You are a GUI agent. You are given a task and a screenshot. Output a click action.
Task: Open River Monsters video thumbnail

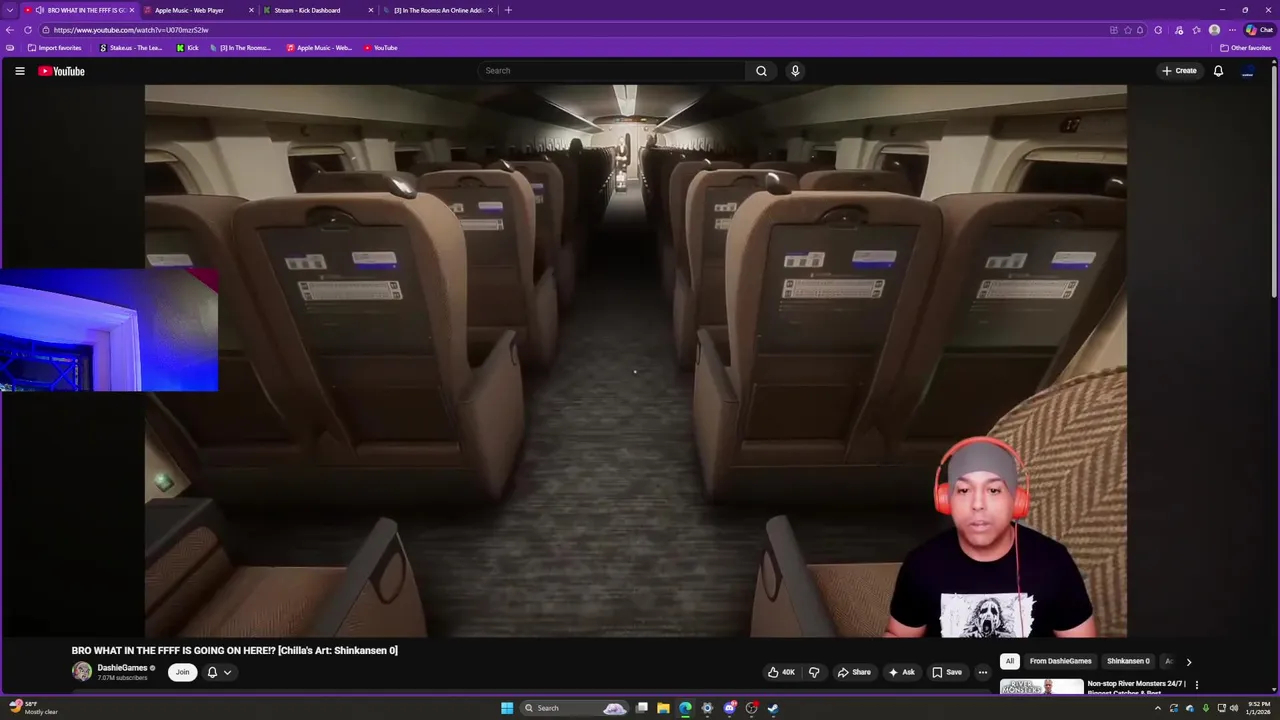coord(1041,687)
